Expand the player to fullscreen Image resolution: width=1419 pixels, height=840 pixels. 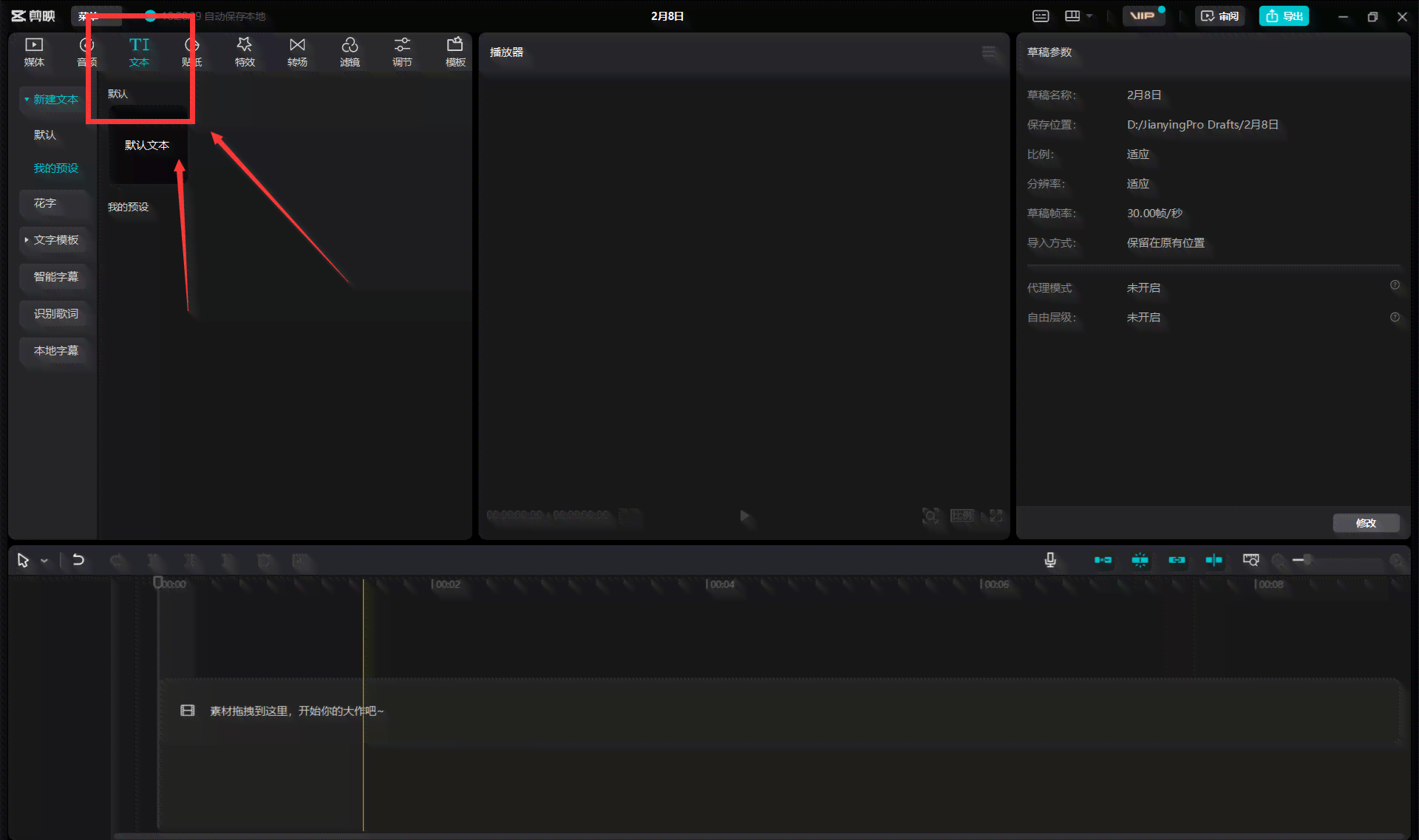pos(996,516)
